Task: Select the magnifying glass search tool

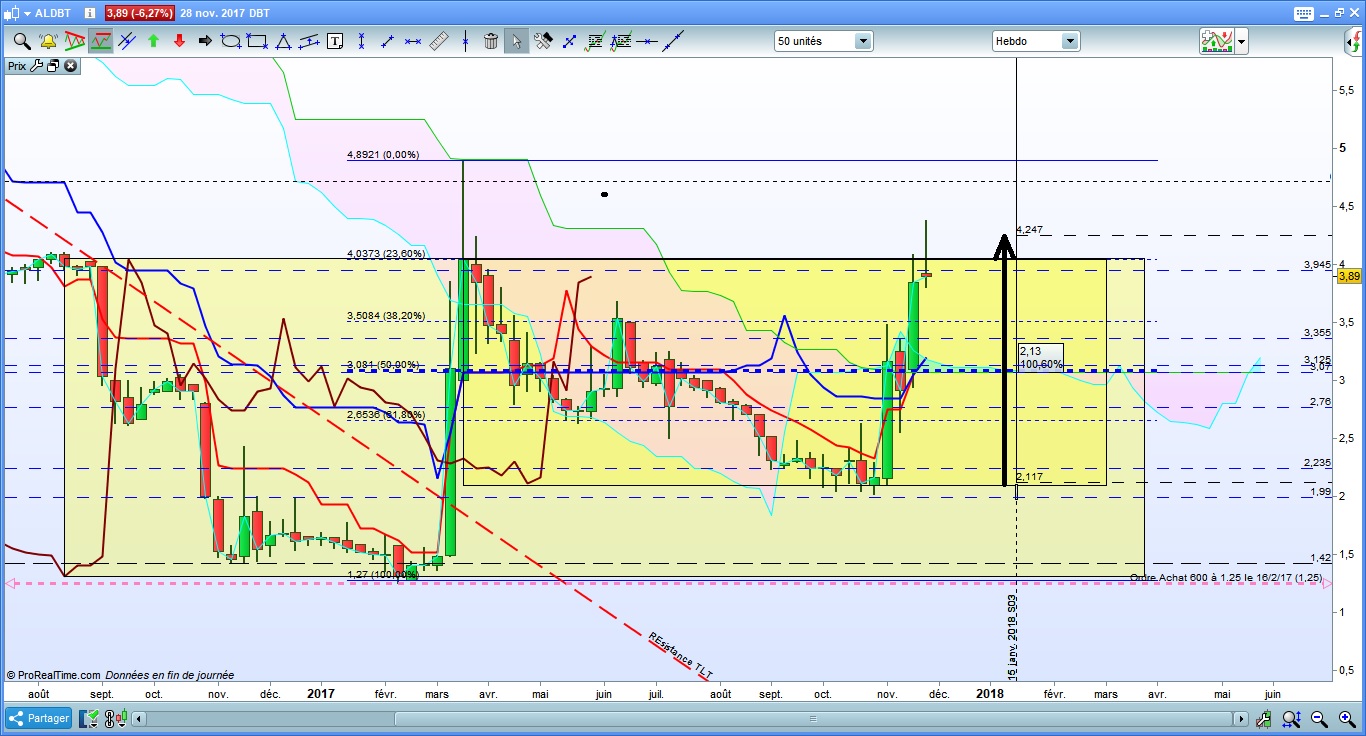Action: (x=21, y=41)
